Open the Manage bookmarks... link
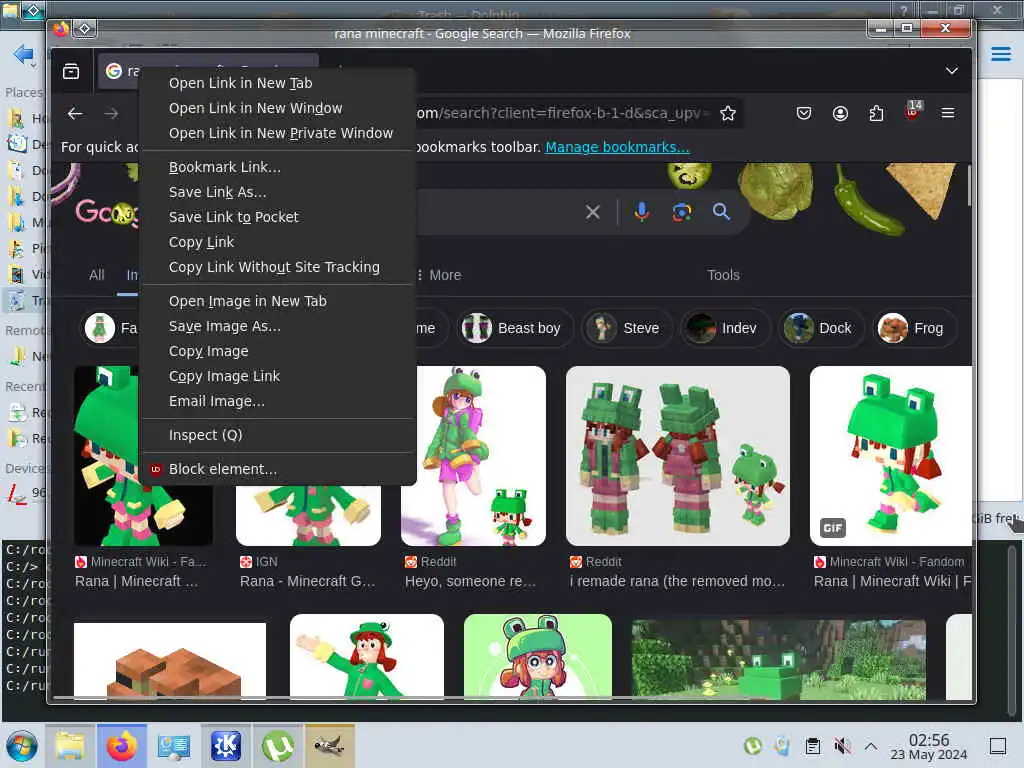The image size is (1024, 768). coord(617,147)
